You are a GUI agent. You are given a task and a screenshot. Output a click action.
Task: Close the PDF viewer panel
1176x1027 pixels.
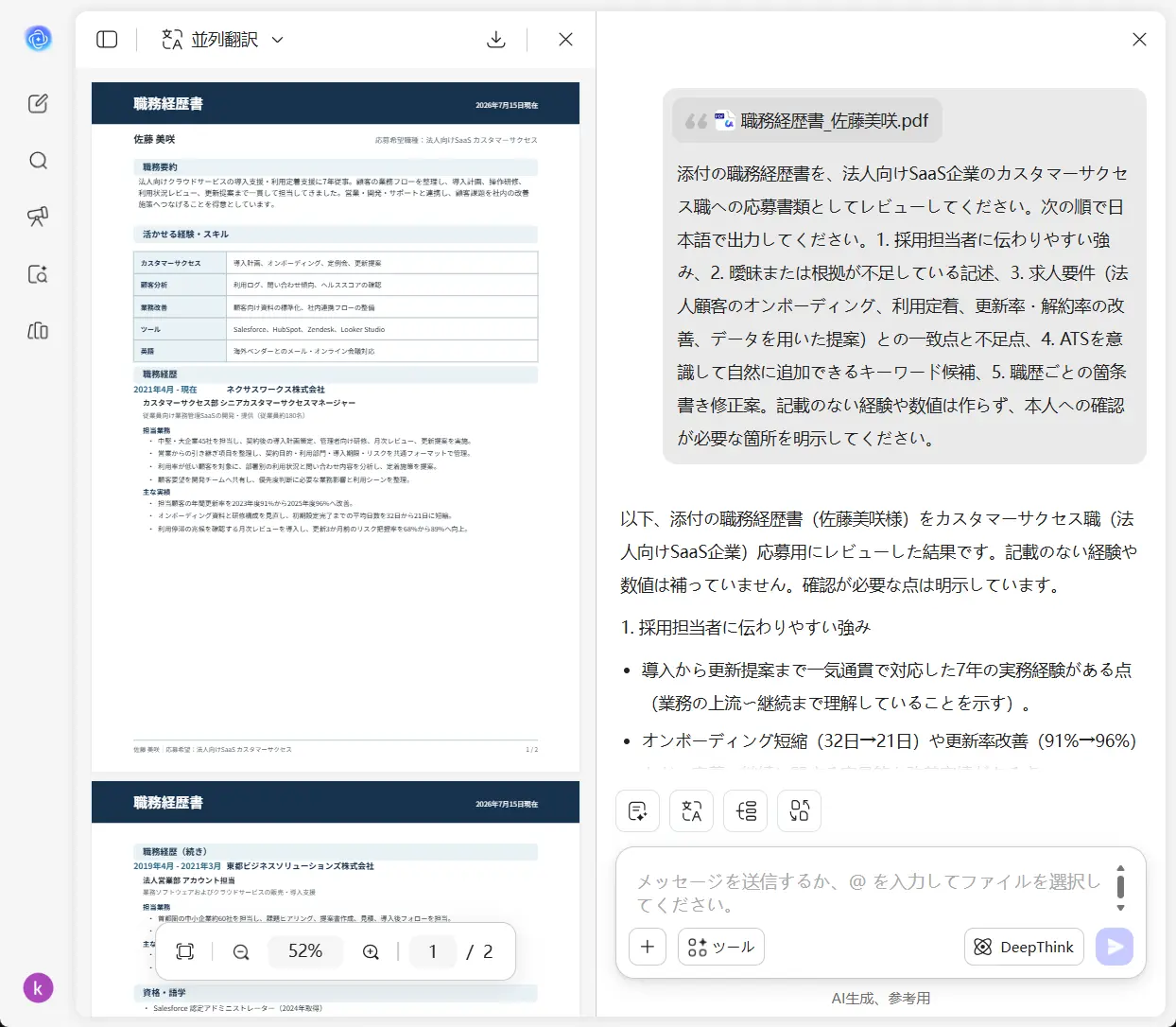(x=565, y=39)
